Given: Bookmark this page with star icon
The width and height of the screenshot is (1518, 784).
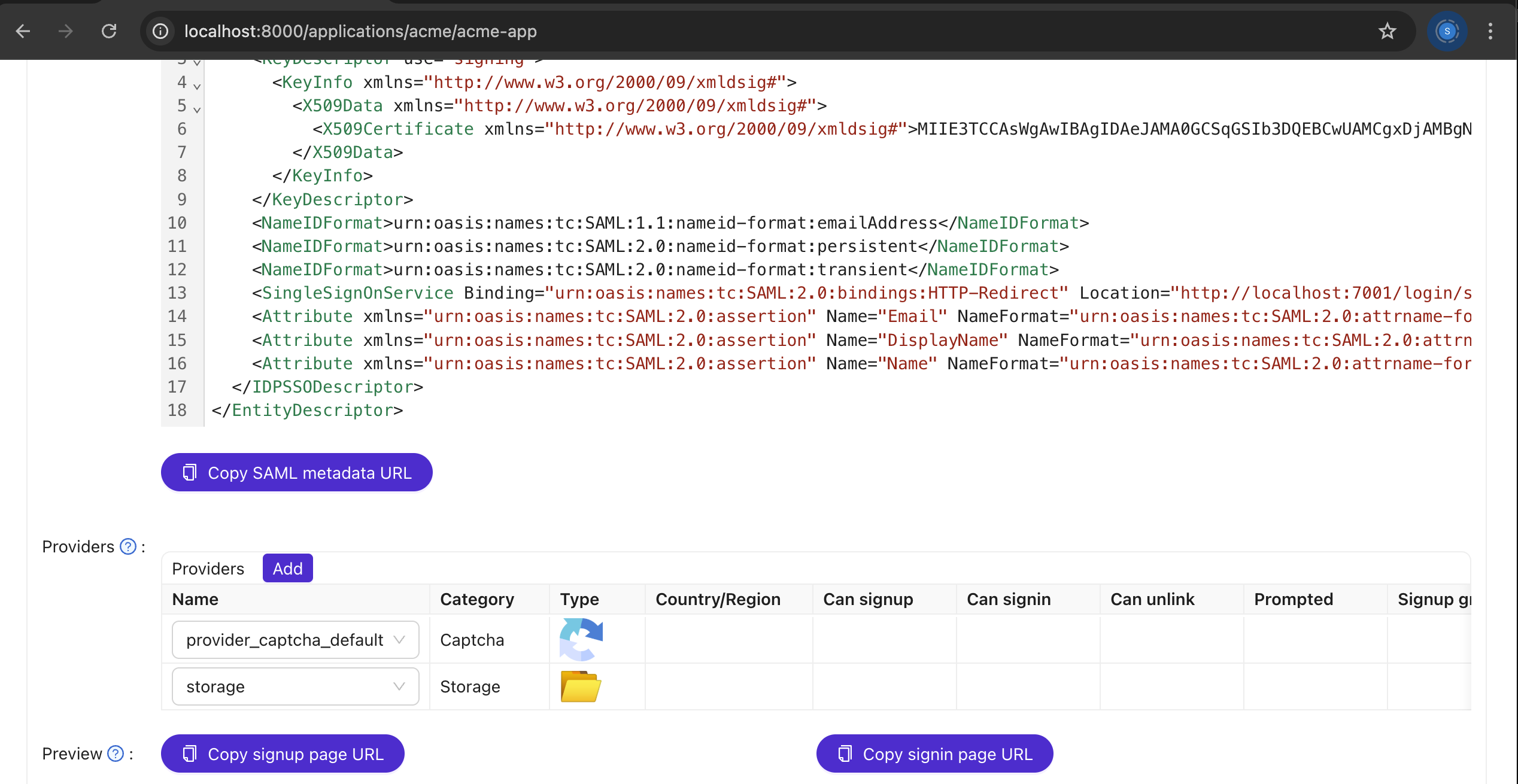Looking at the screenshot, I should pyautogui.click(x=1387, y=31).
